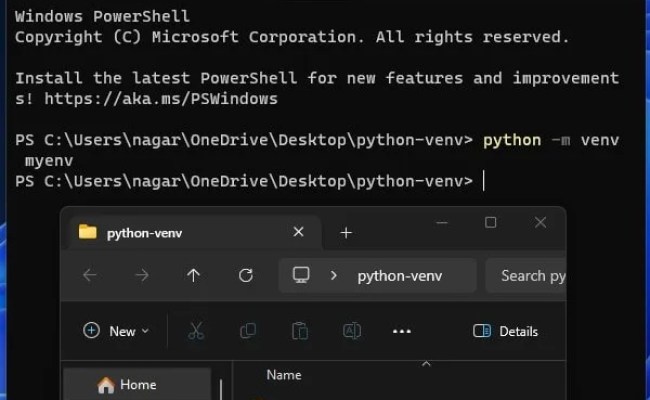Select the python-venv Explorer tab
The width and height of the screenshot is (650, 400).
(195, 233)
